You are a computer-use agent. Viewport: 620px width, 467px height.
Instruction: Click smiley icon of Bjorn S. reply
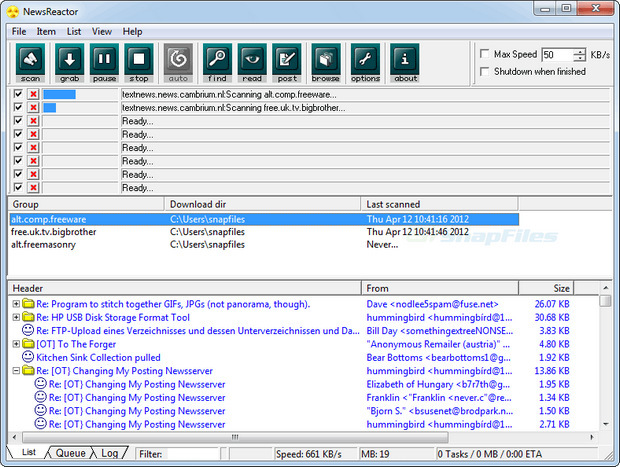[x=40, y=410]
